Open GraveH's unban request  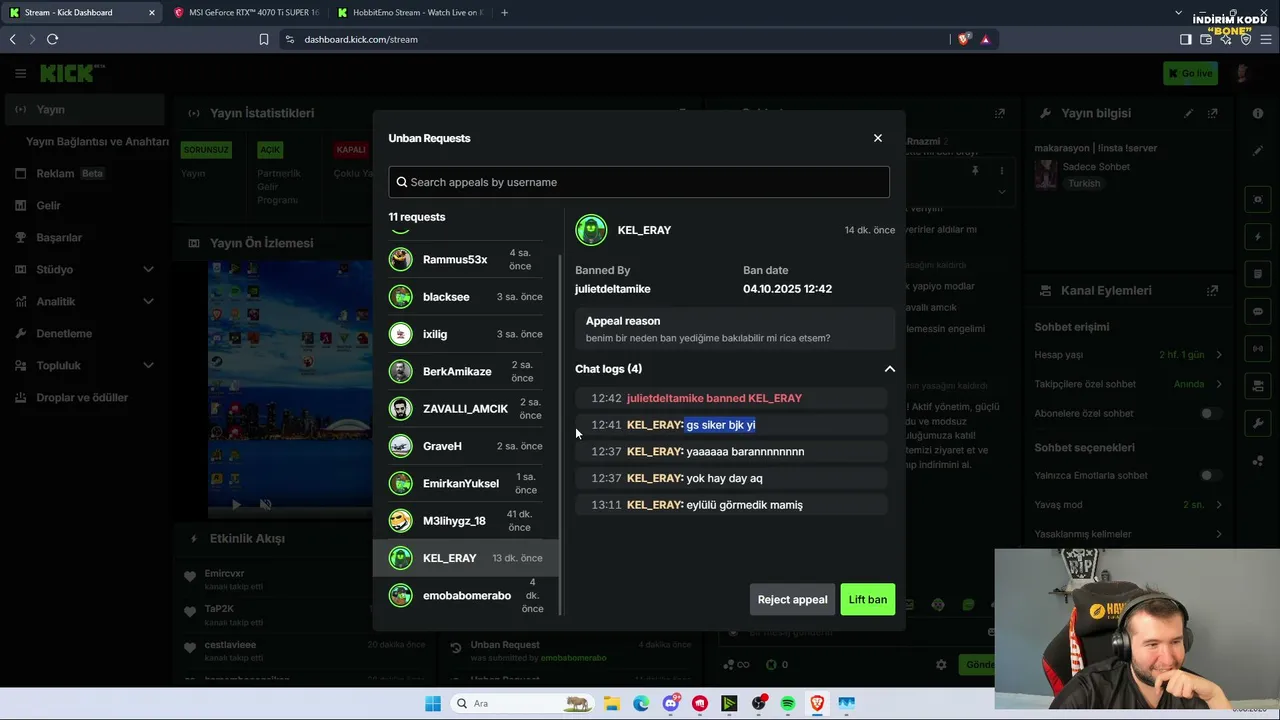[466, 446]
